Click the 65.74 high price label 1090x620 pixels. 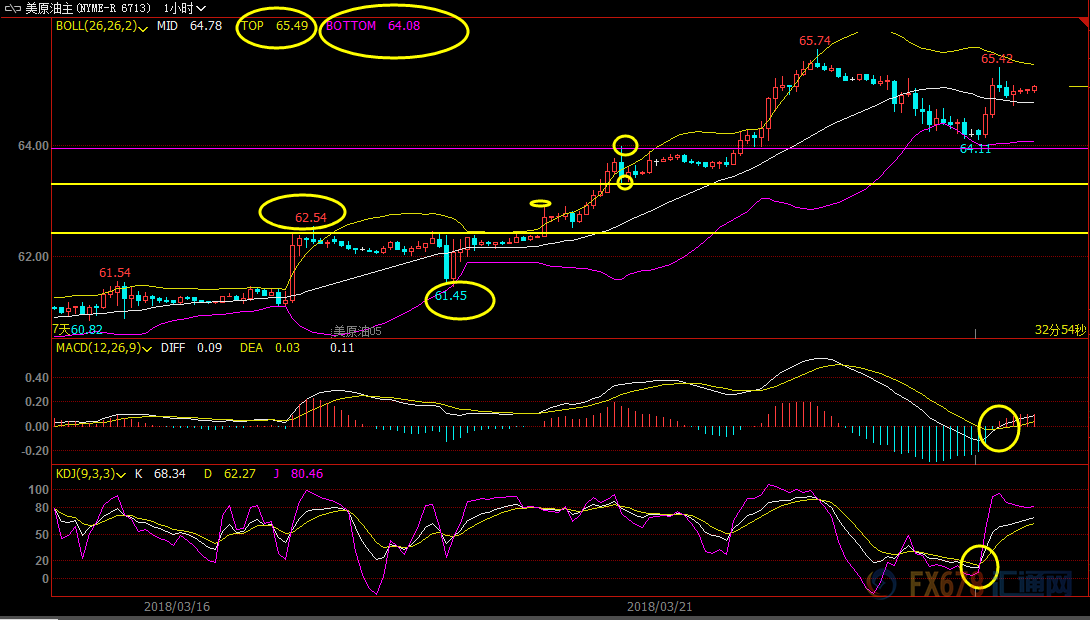point(815,41)
